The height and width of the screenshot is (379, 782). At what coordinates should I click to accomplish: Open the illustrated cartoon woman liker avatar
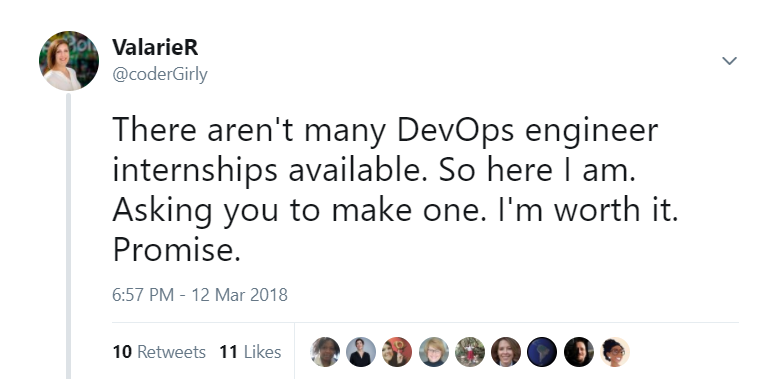[614, 352]
